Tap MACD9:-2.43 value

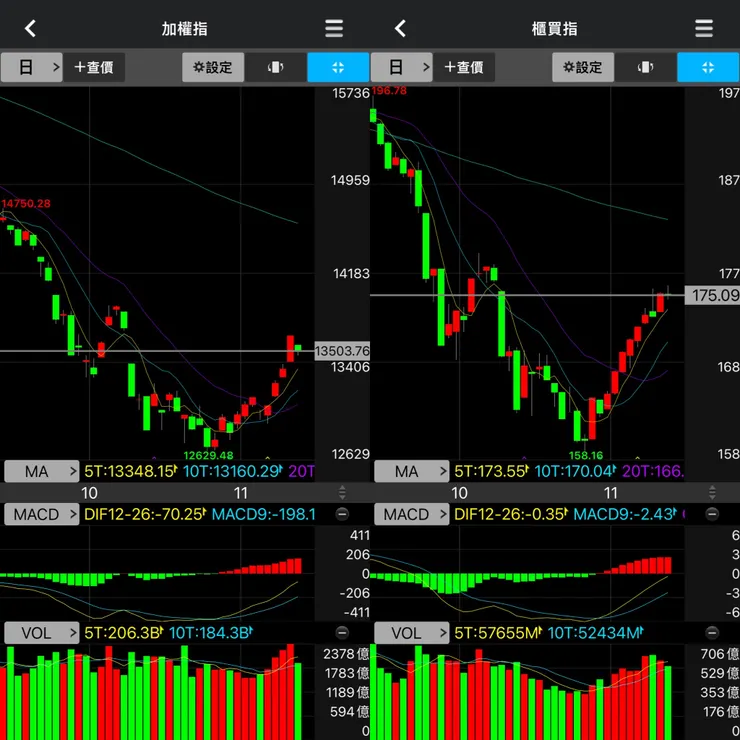point(625,514)
